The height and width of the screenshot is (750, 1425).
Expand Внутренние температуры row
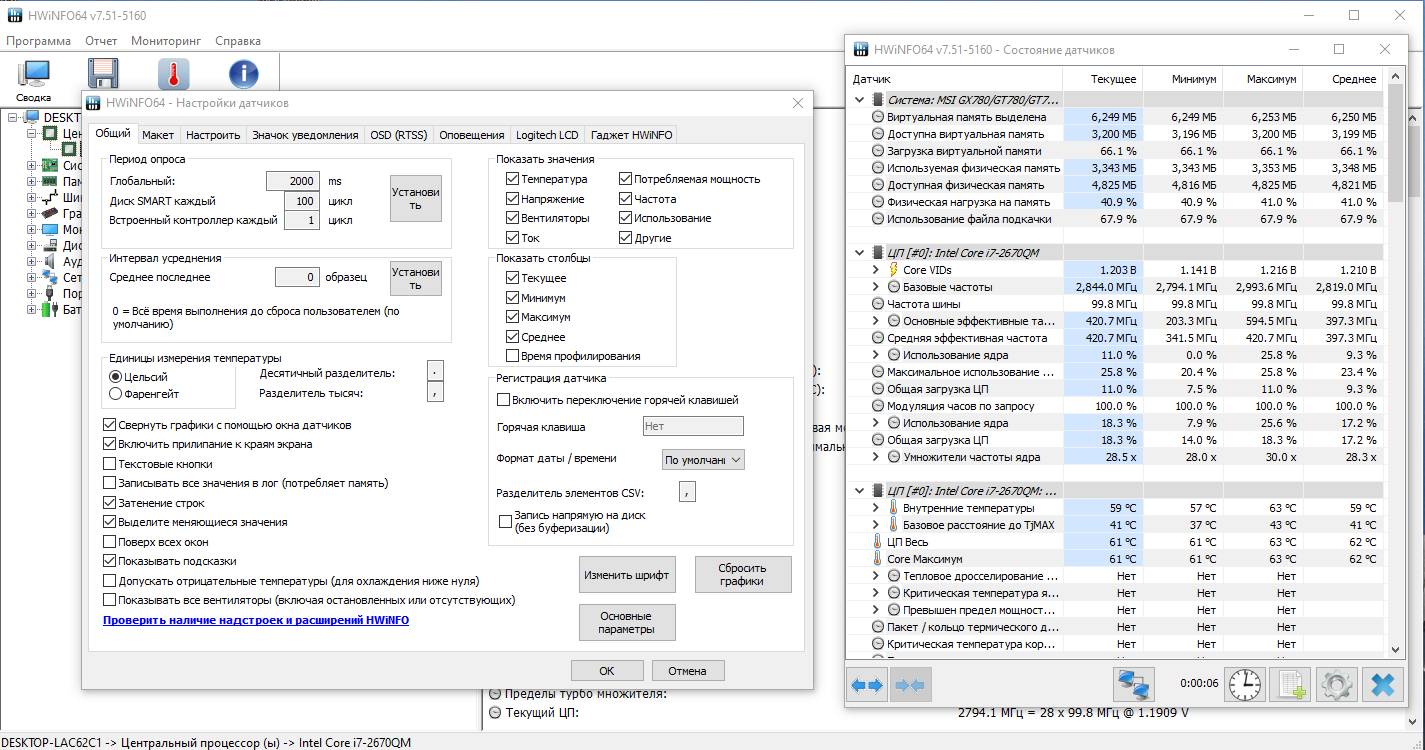(875, 508)
